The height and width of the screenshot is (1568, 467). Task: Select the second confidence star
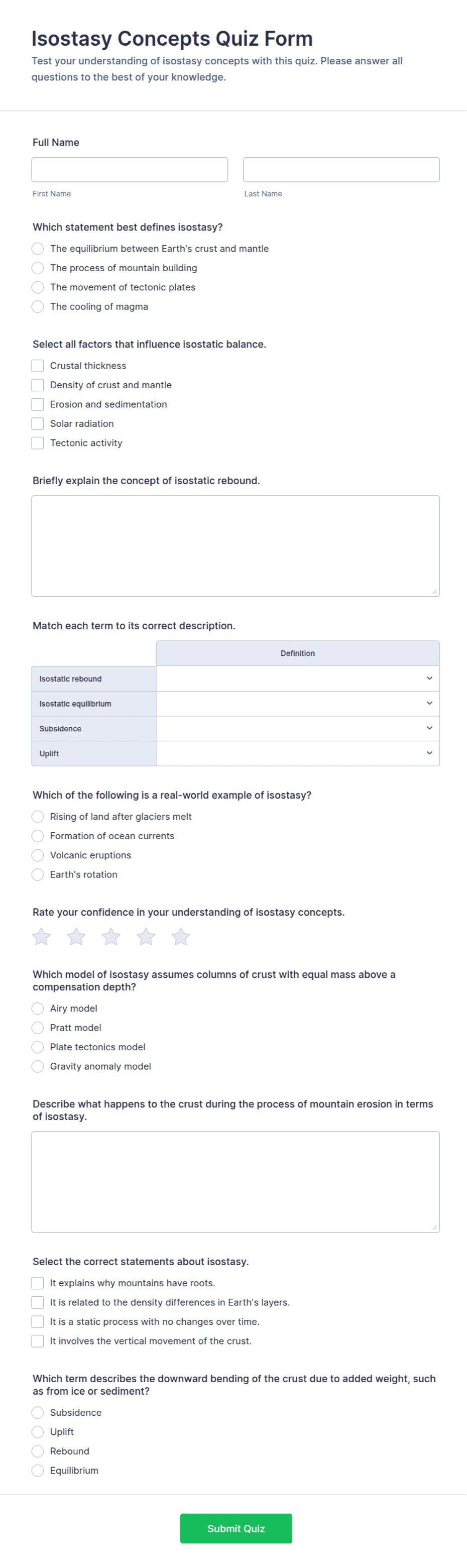76,936
